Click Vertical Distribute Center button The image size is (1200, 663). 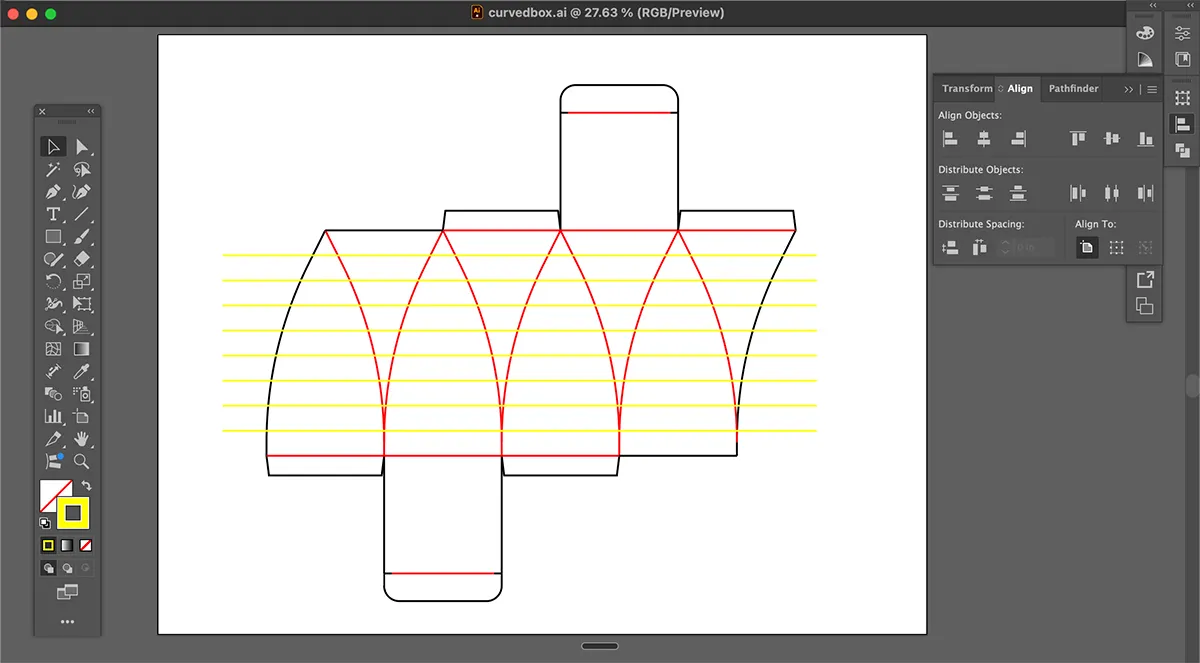[x=984, y=193]
